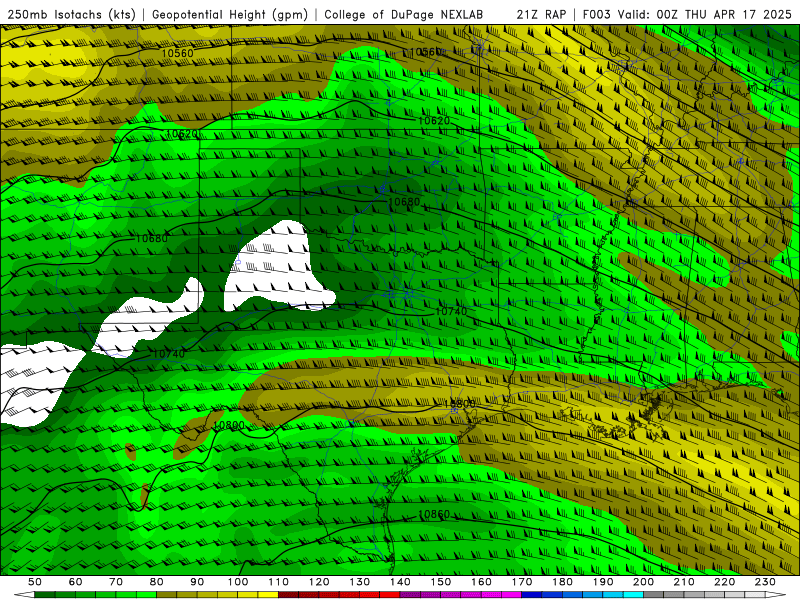The height and width of the screenshot is (600, 800).
Task: Click the 'College of DuPage NEXLAB' label
Action: 403,14
